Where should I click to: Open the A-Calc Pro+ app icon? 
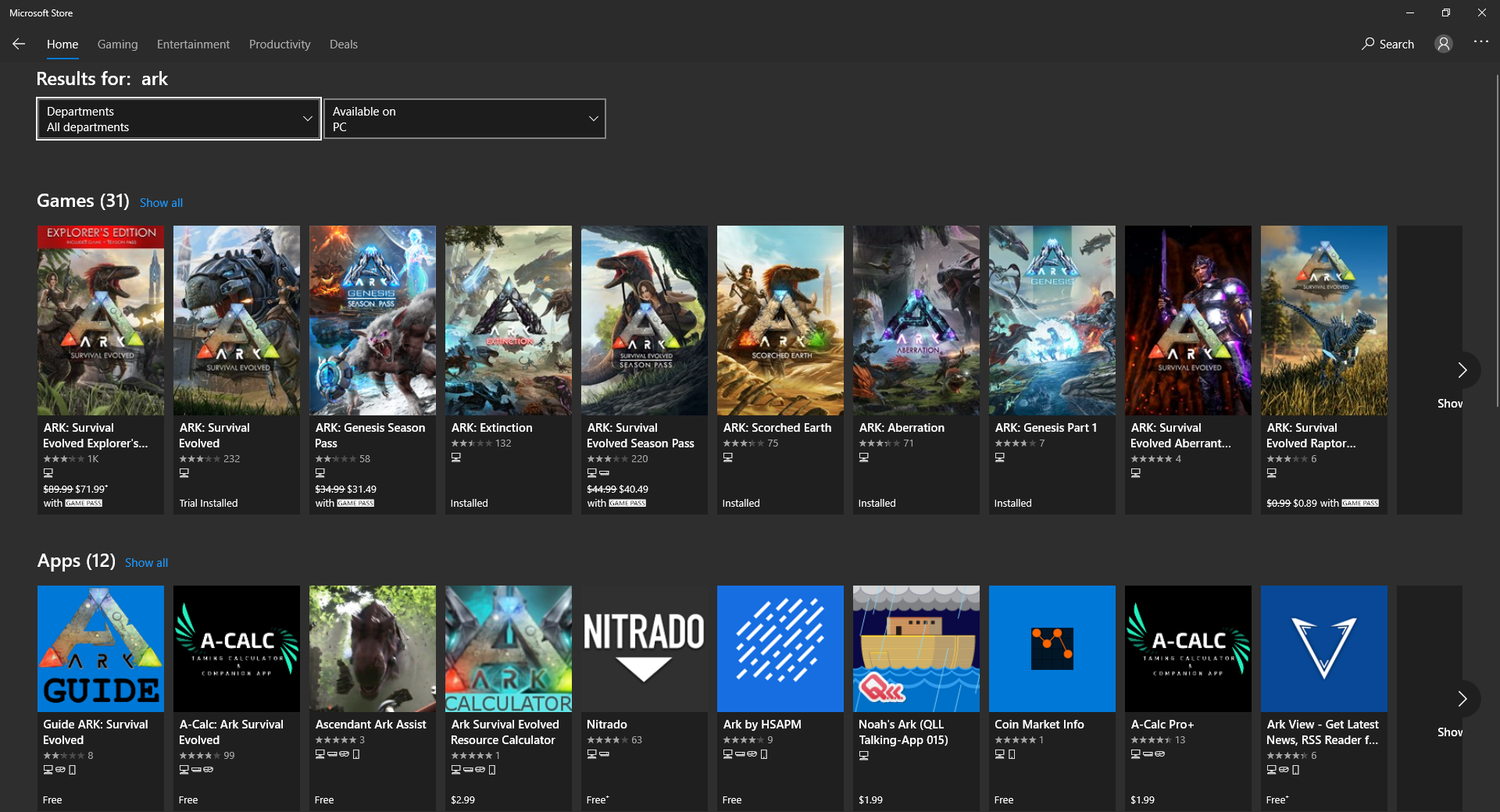[1188, 649]
